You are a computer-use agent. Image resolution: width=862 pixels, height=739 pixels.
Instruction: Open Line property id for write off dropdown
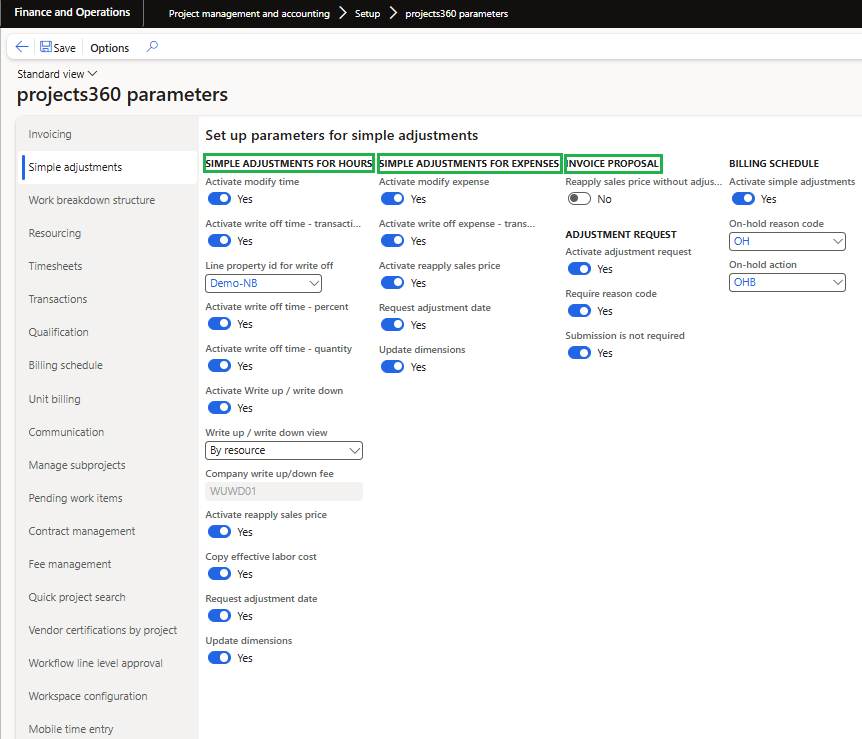click(x=313, y=283)
